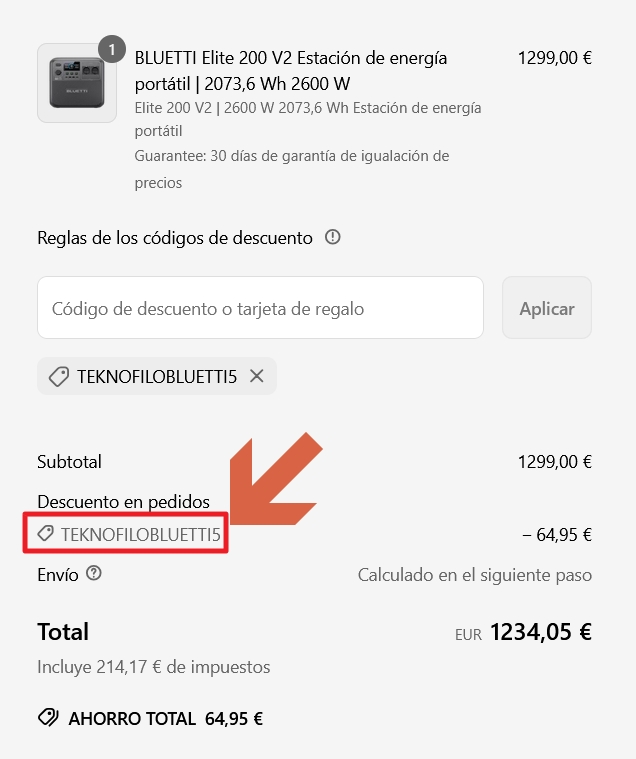This screenshot has height=759, width=636.
Task: Click the TEKNOFILOBLUETTI5 applied coupon chip
Action: (157, 376)
